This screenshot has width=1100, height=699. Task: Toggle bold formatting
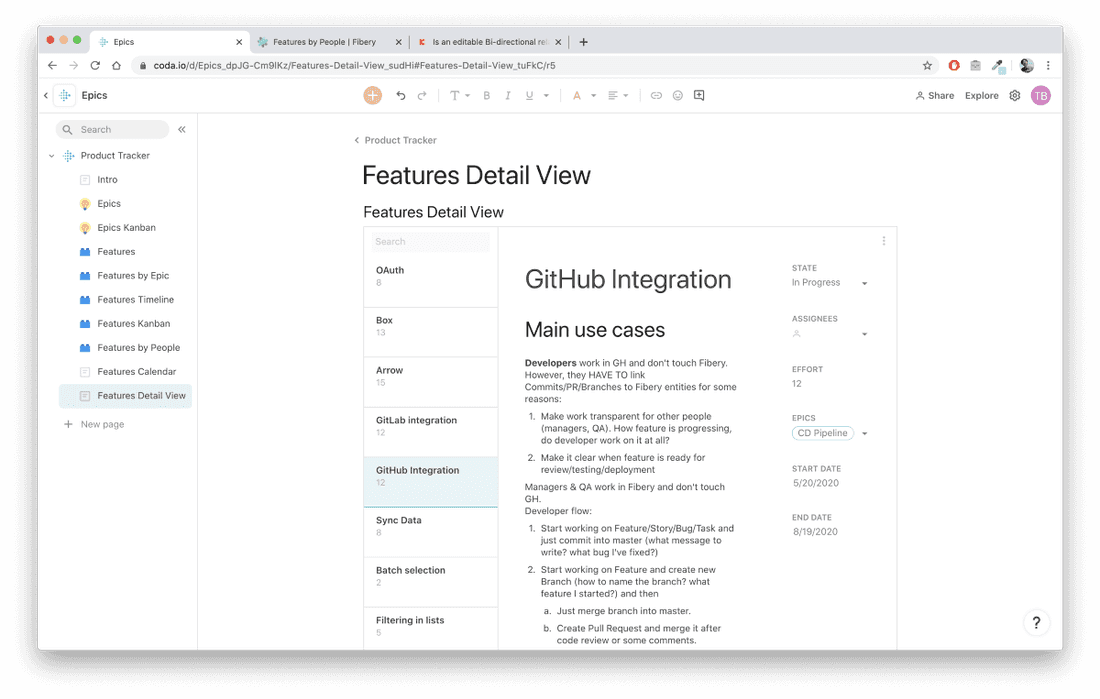click(487, 96)
